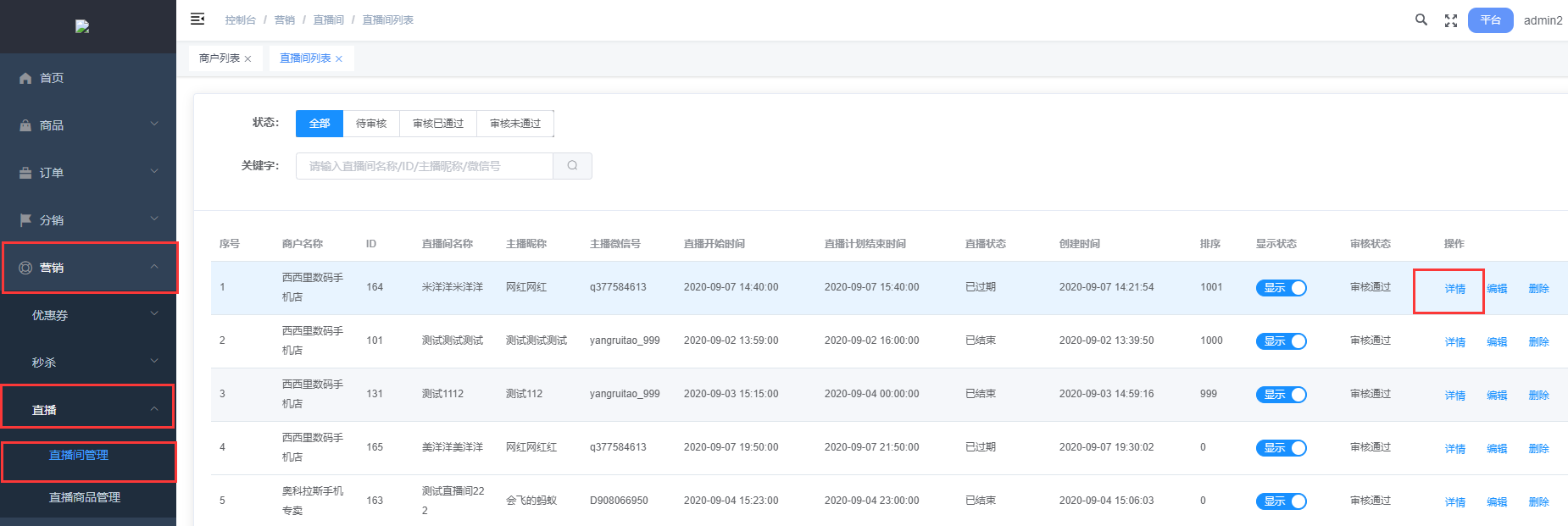The width and height of the screenshot is (1568, 526).
Task: Click the logo image in the sidebar header
Action: point(82,26)
